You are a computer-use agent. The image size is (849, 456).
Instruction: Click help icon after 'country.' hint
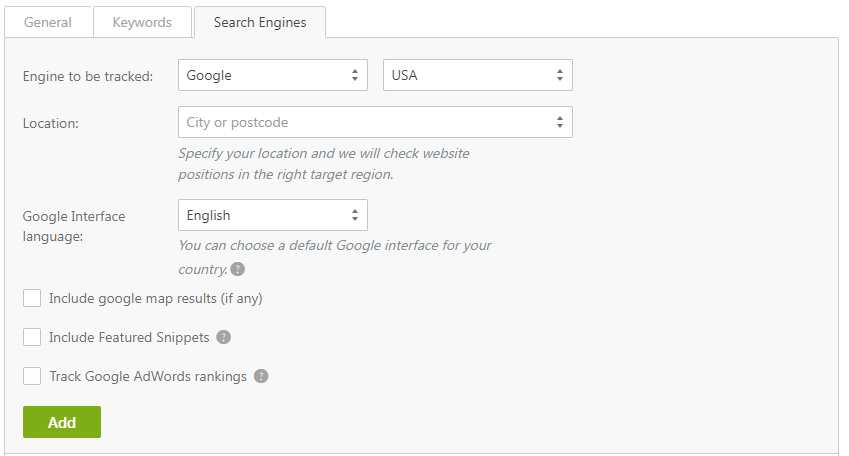pos(238,269)
